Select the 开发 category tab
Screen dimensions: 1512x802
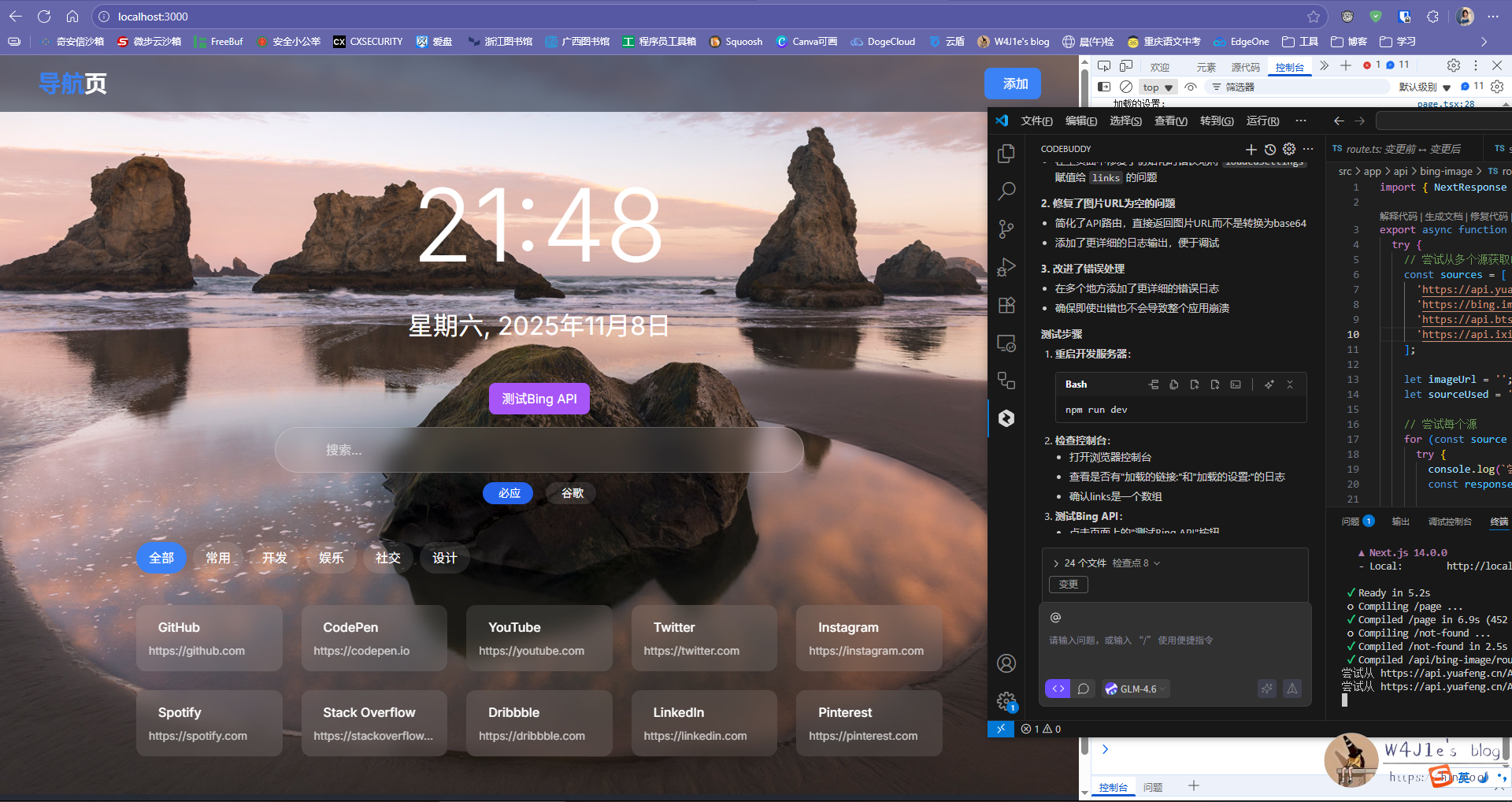click(x=274, y=558)
